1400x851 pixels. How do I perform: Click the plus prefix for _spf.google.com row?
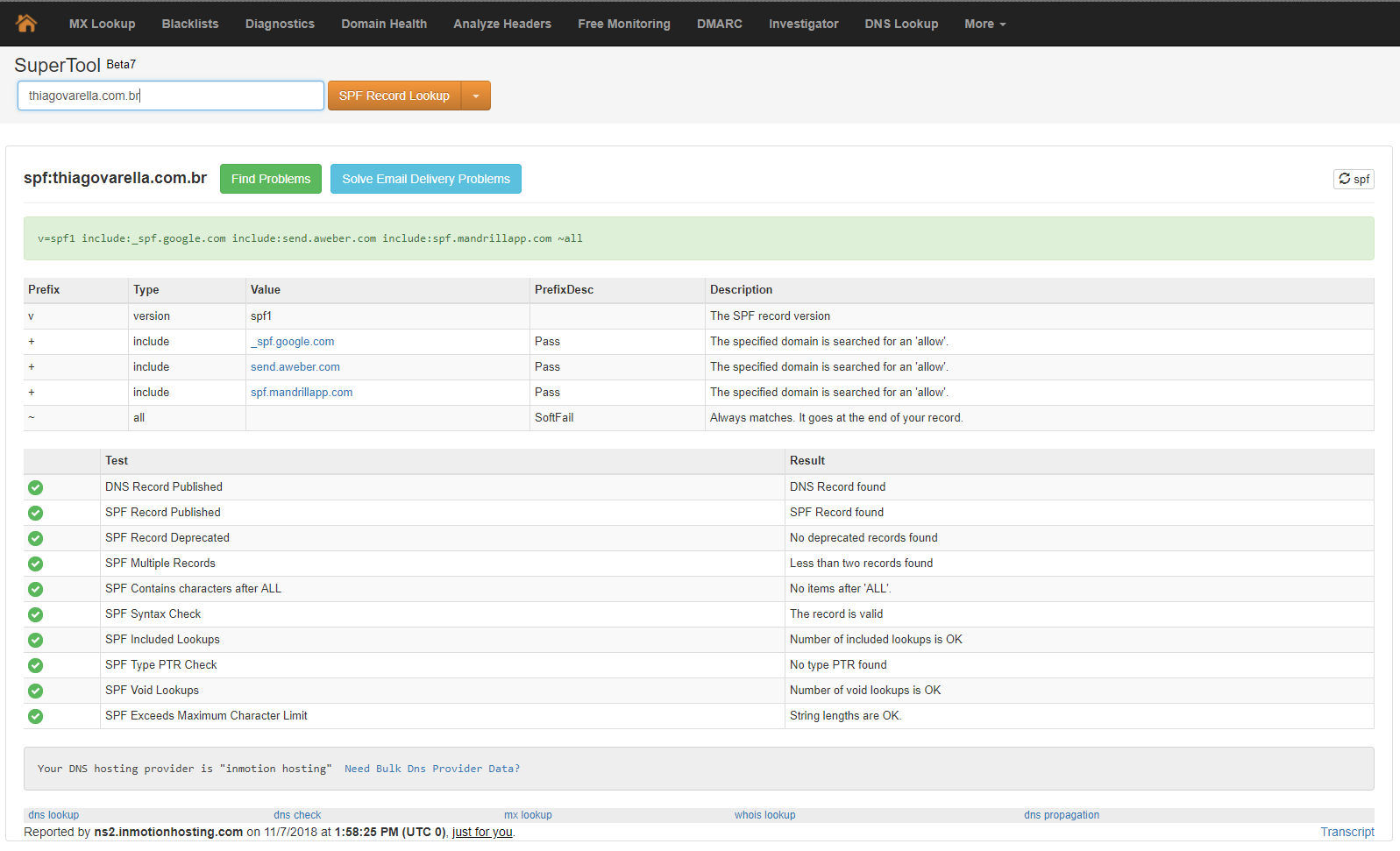coord(32,342)
